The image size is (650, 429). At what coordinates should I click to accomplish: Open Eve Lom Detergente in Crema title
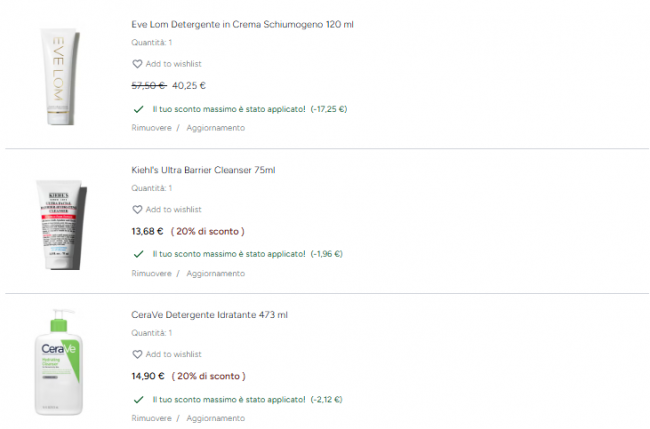click(x=242, y=24)
